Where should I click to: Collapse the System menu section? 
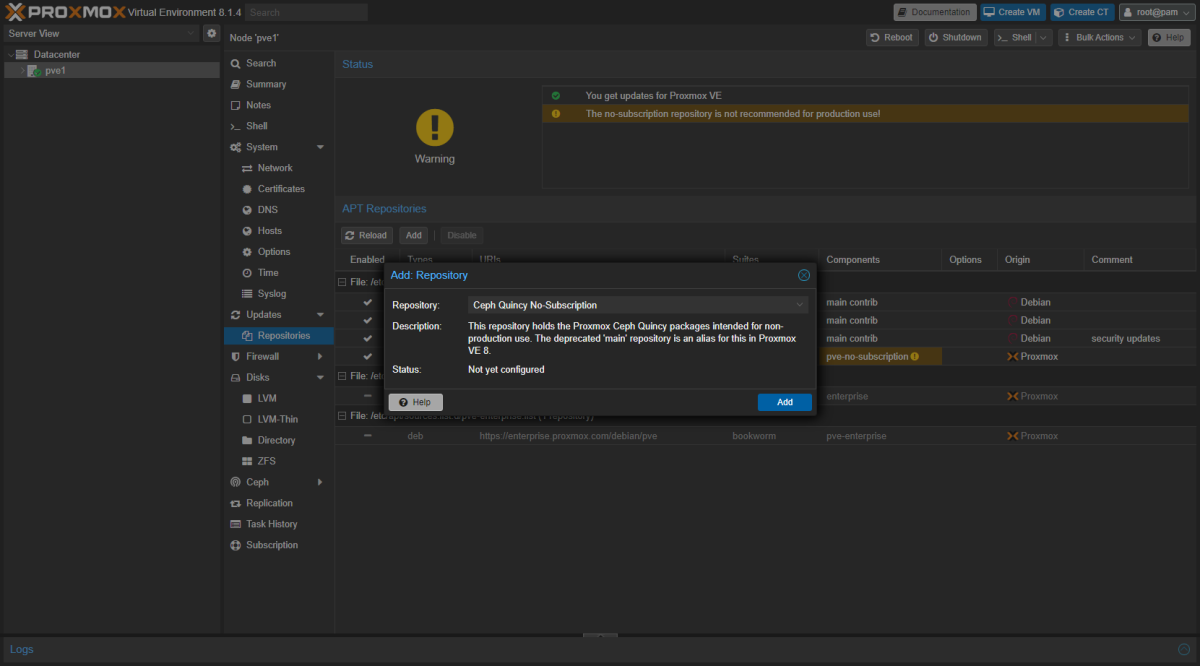pyautogui.click(x=320, y=147)
